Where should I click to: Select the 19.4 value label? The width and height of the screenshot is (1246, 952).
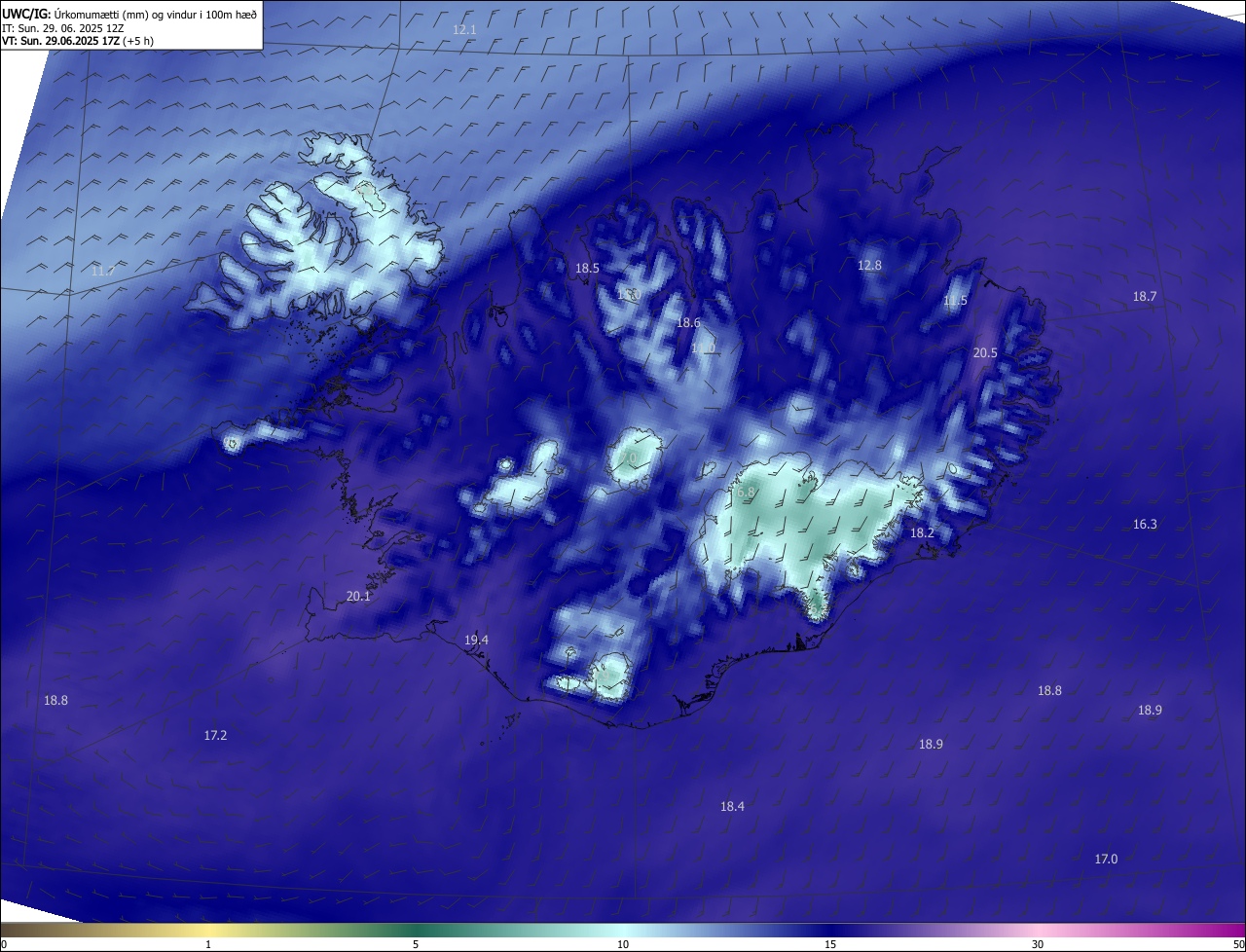tap(476, 641)
